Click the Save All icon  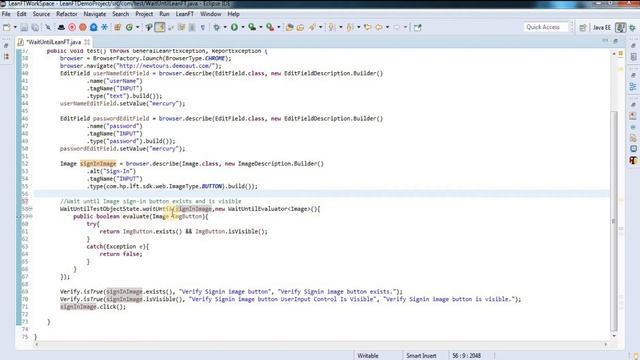point(35,27)
